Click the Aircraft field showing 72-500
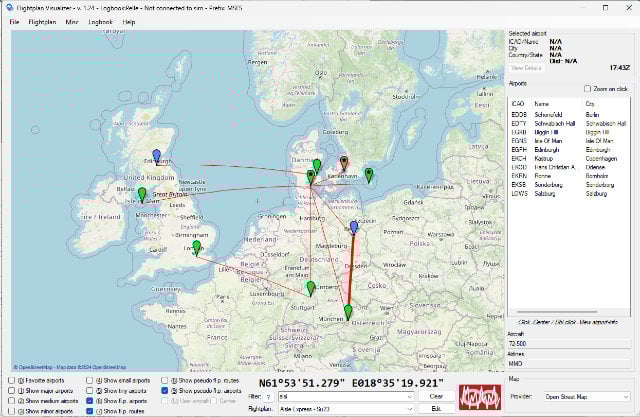 [x=569, y=344]
